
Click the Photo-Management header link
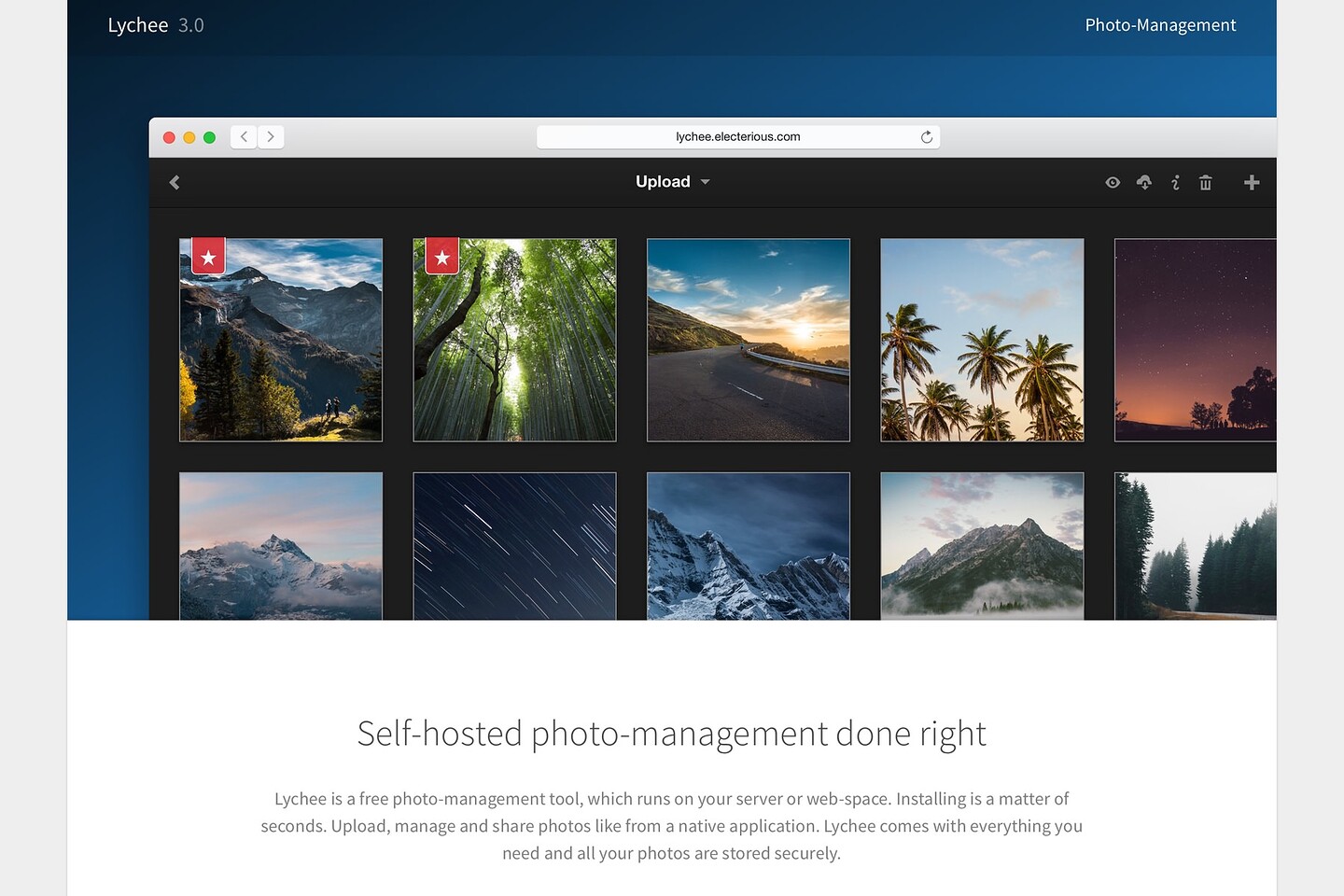(1160, 25)
